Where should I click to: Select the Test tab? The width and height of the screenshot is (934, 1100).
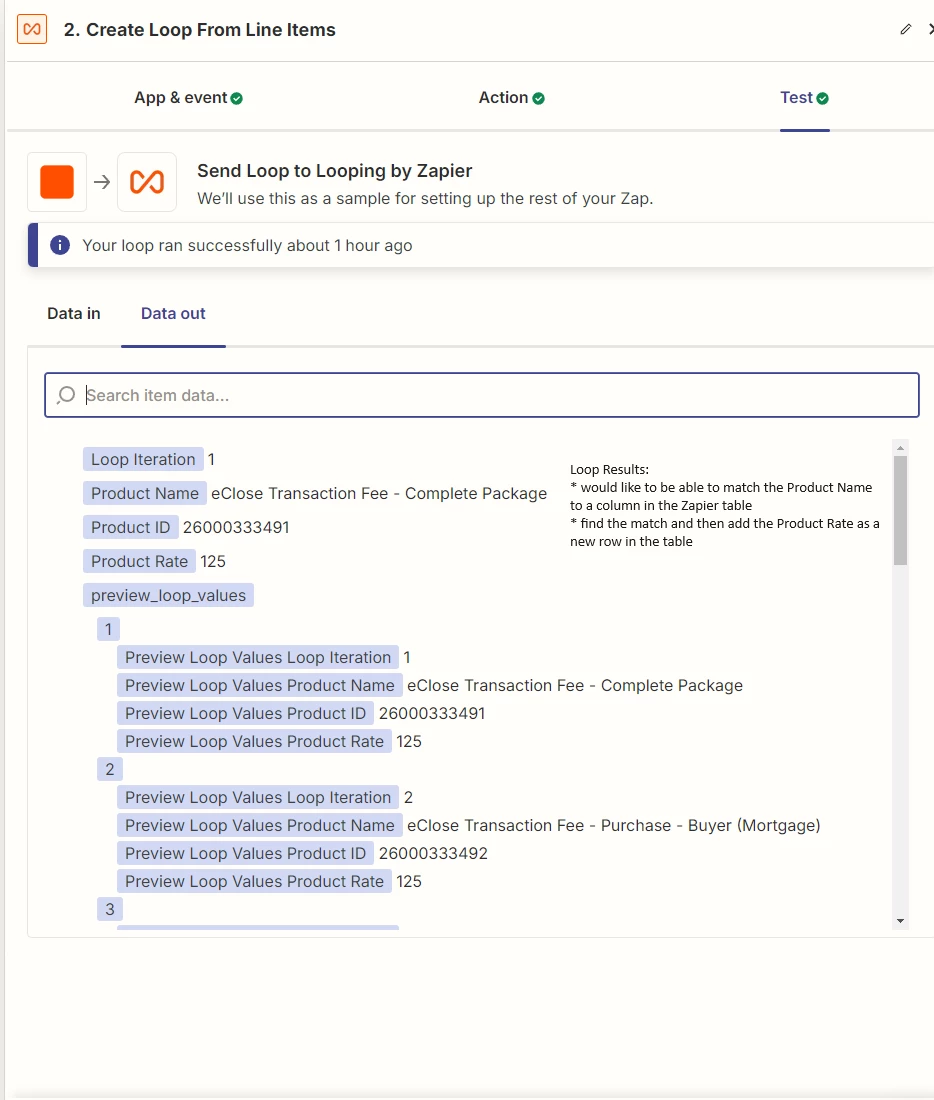point(804,98)
